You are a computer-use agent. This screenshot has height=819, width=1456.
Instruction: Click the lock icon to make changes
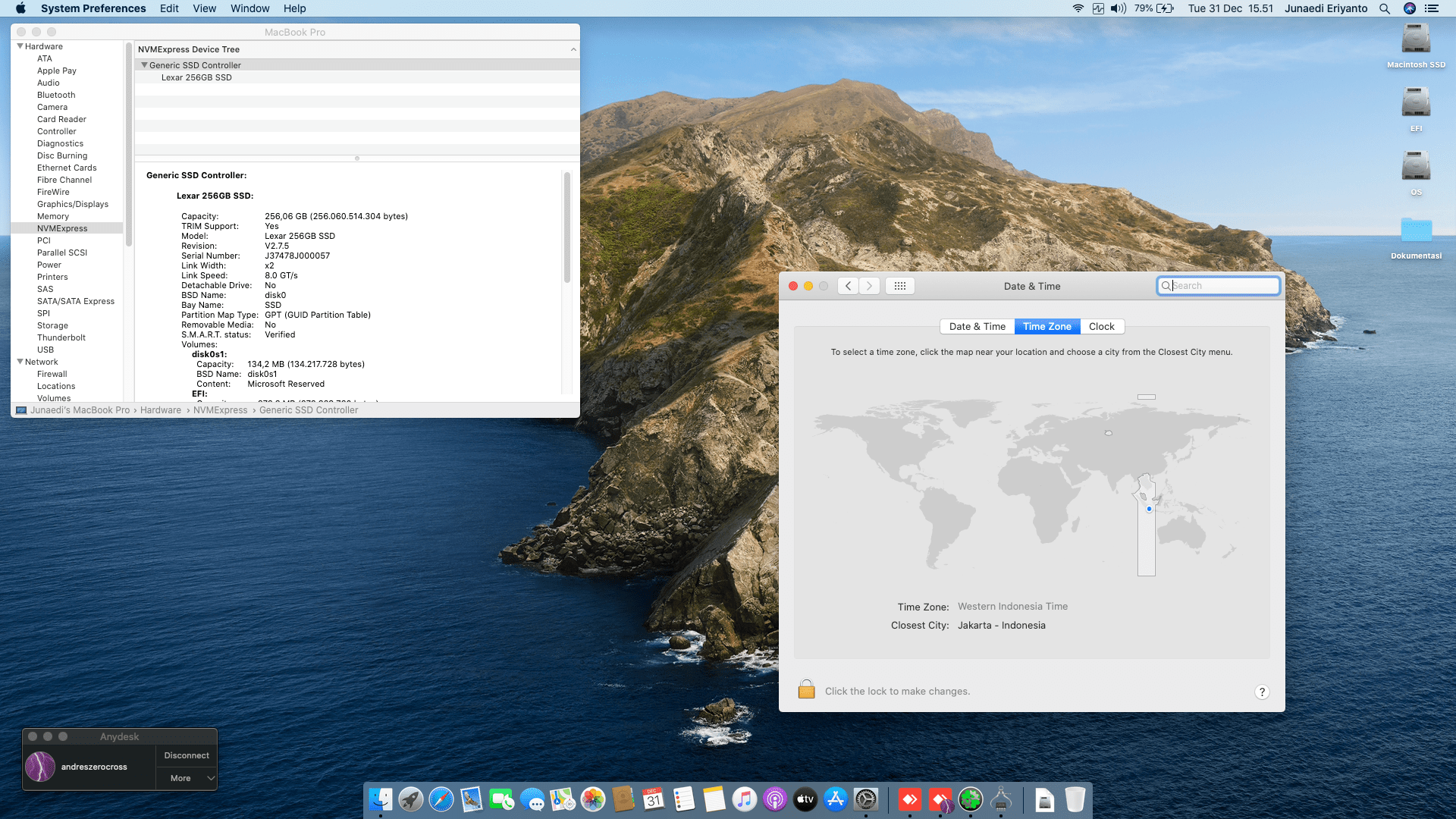coord(806,689)
